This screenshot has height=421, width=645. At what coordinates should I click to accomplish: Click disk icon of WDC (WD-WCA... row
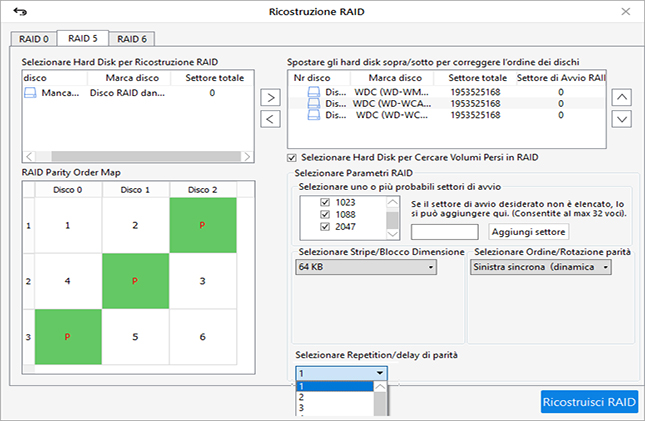[x=314, y=103]
